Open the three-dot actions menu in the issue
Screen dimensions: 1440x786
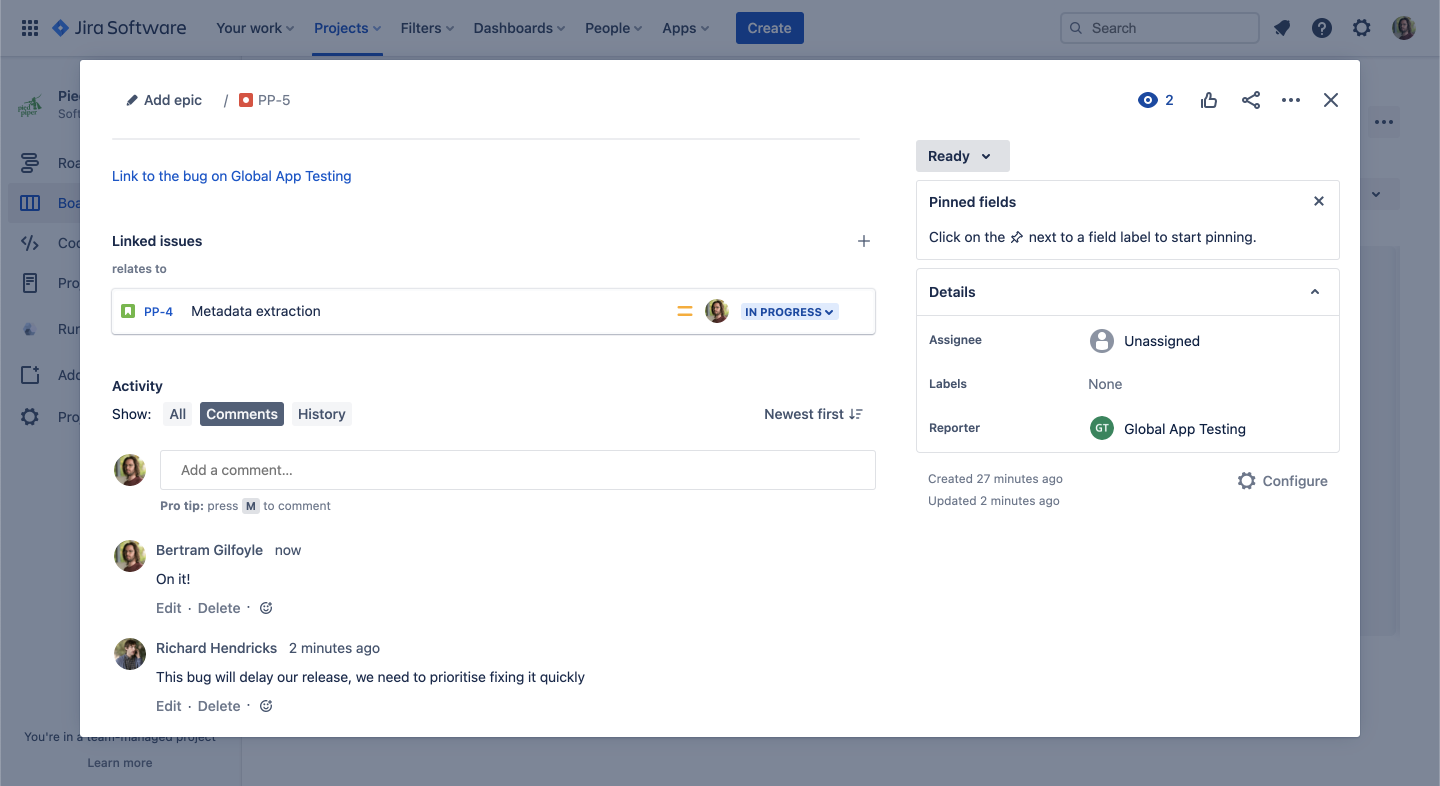1291,100
